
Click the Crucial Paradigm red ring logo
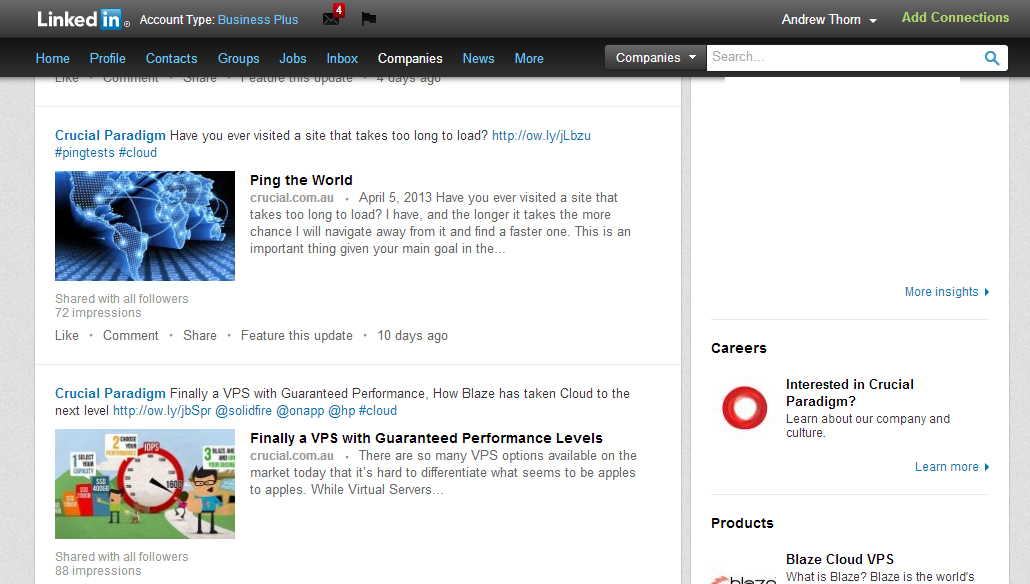[x=744, y=407]
